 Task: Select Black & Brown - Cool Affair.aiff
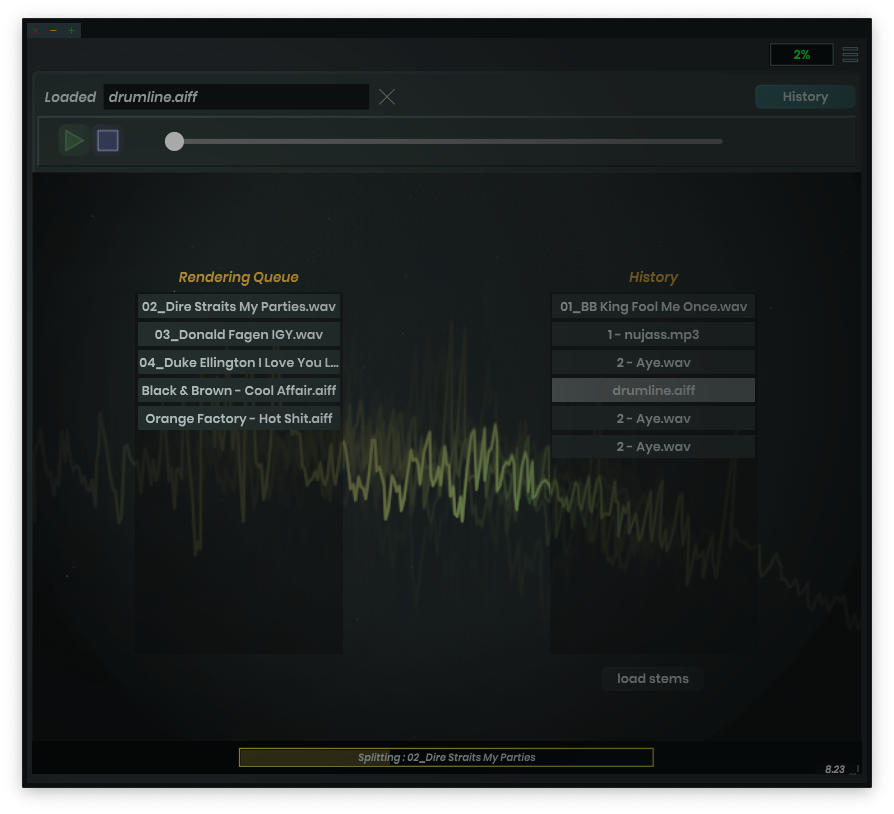(239, 391)
